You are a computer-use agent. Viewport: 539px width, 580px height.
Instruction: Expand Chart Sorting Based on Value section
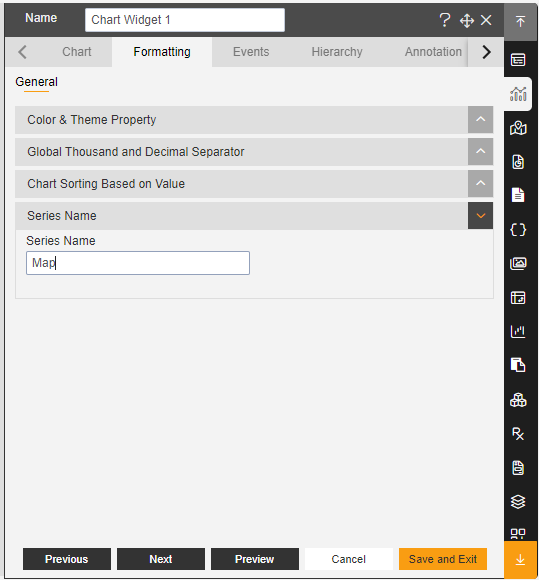click(x=480, y=183)
